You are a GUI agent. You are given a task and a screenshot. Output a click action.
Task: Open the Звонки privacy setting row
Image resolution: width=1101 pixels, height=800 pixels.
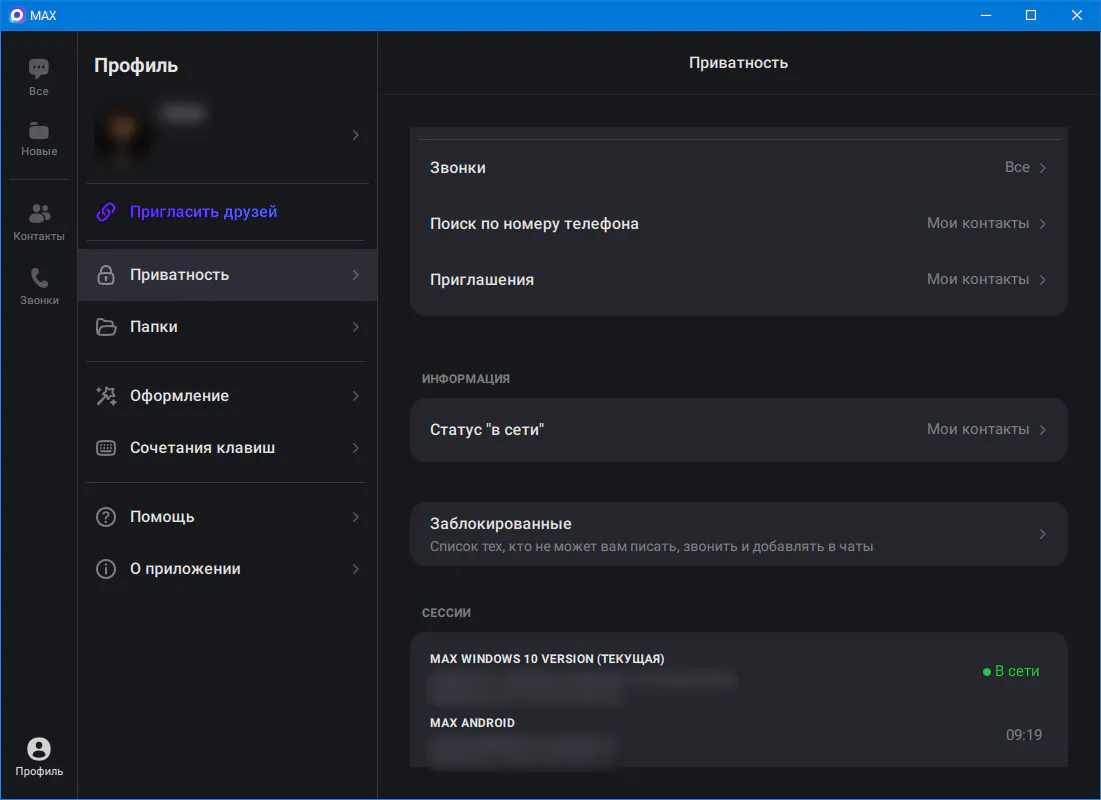739,167
